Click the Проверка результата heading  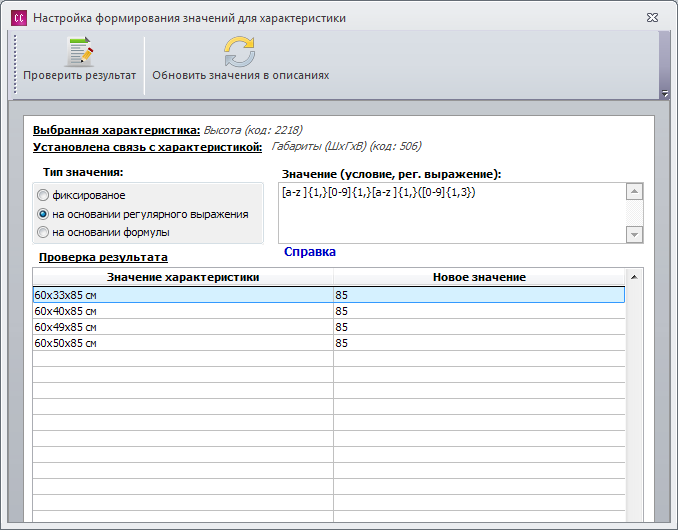coord(103,257)
